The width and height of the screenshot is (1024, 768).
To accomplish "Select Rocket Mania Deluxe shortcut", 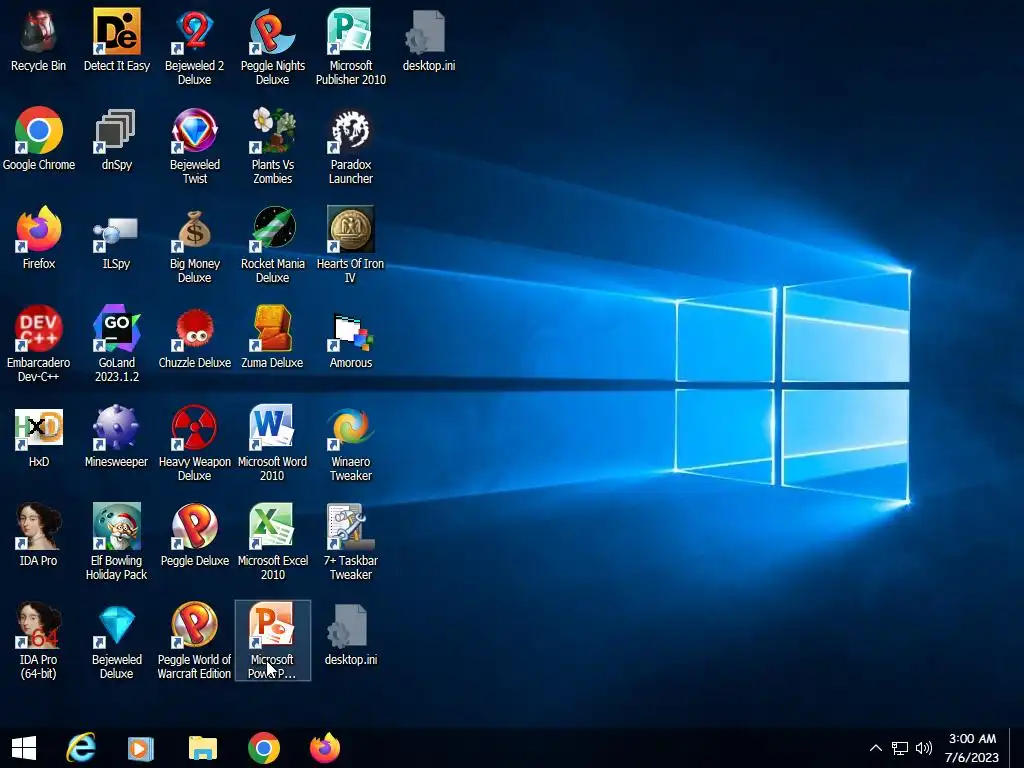I will pyautogui.click(x=272, y=245).
